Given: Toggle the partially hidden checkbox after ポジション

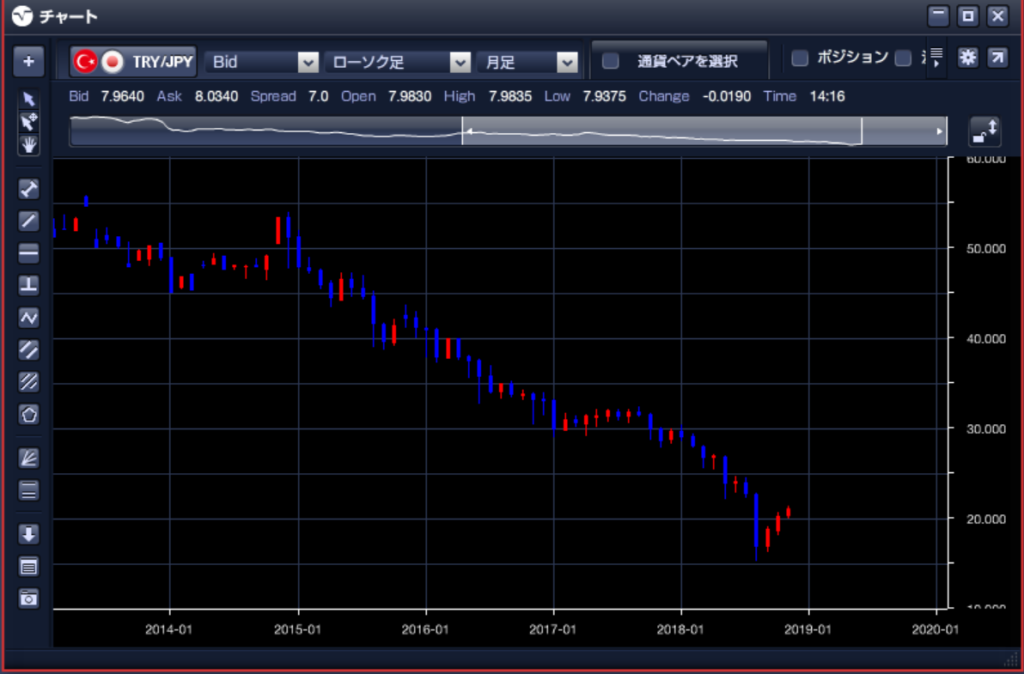Looking at the screenshot, I should (903, 58).
